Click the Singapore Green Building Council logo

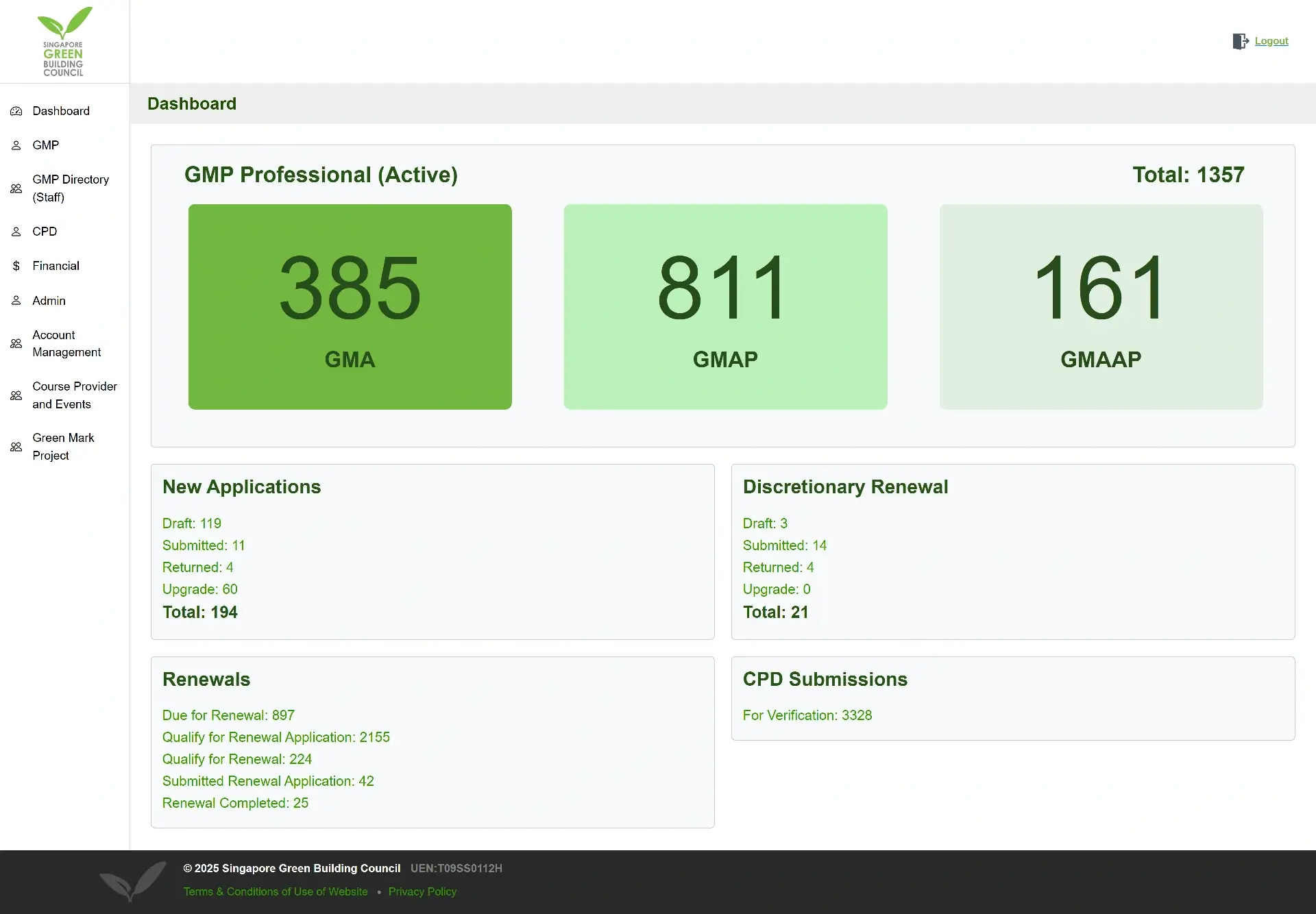coord(64,41)
